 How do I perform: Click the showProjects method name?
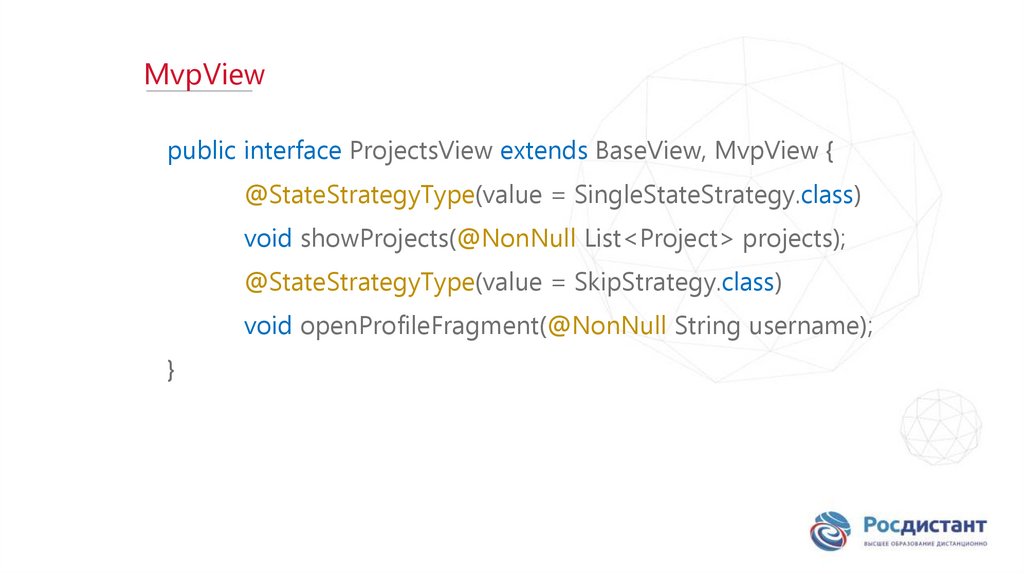pyautogui.click(x=374, y=238)
